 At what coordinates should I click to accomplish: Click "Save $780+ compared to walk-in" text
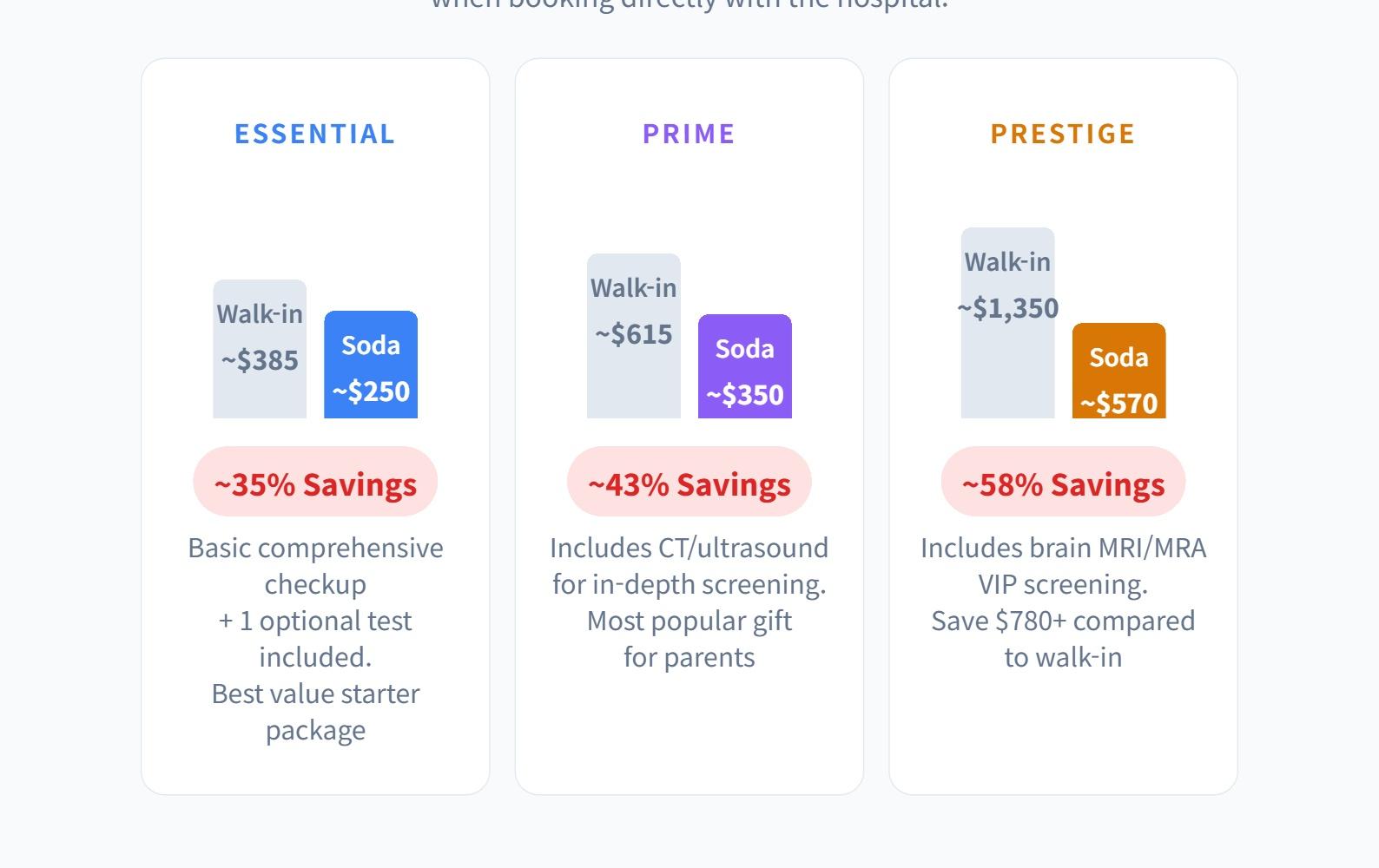1063,639
